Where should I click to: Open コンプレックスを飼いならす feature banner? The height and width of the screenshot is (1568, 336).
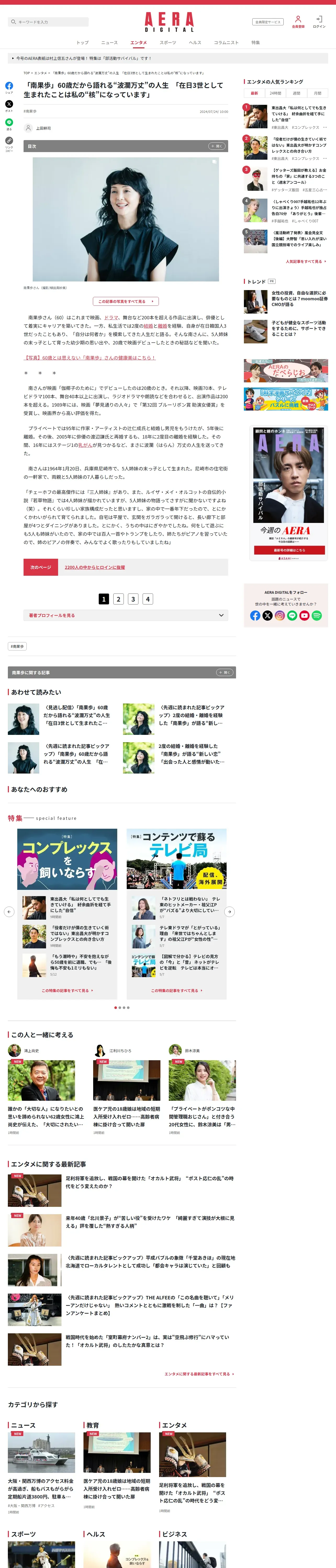(x=67, y=859)
